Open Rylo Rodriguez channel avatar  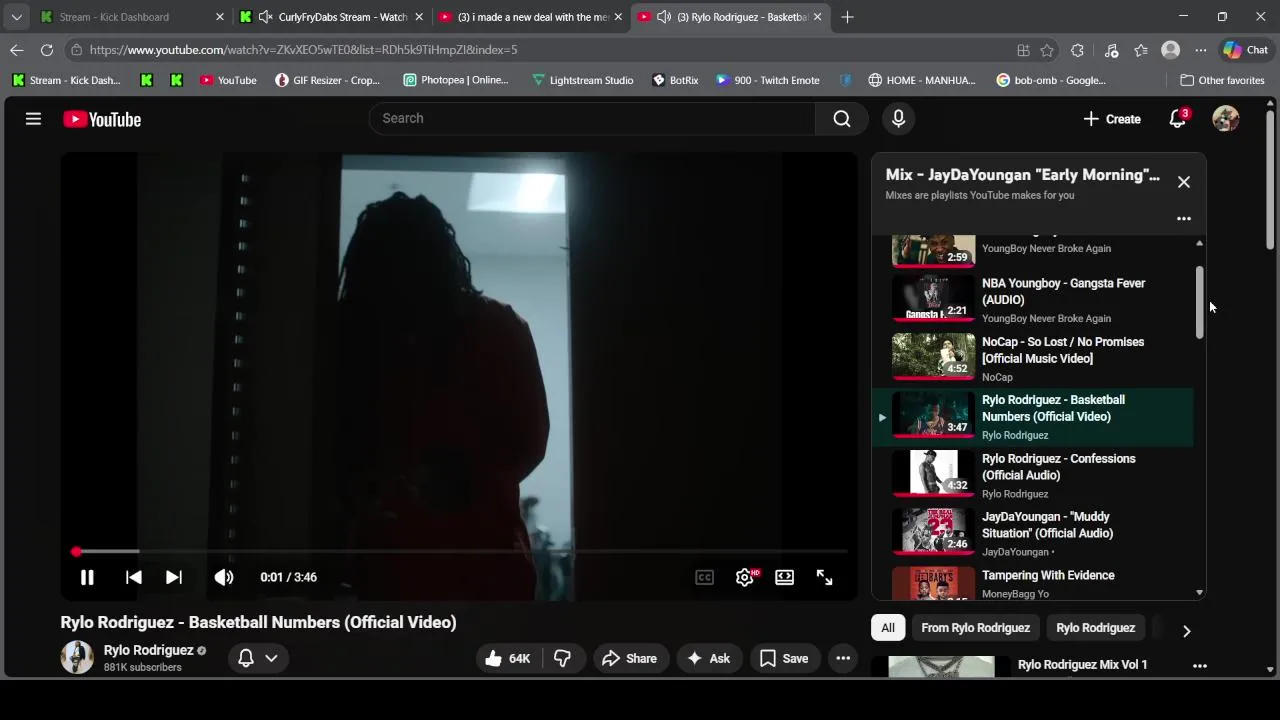coord(77,657)
